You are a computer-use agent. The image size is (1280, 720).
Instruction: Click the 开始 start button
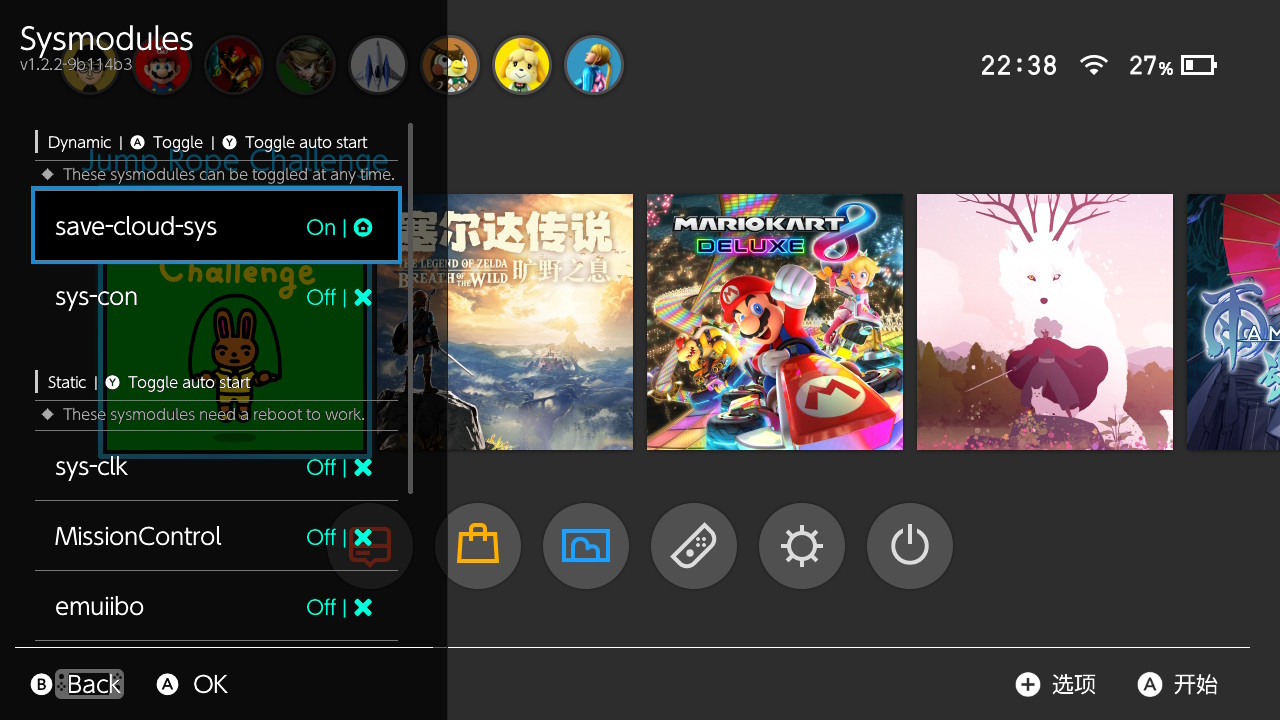tap(1178, 684)
